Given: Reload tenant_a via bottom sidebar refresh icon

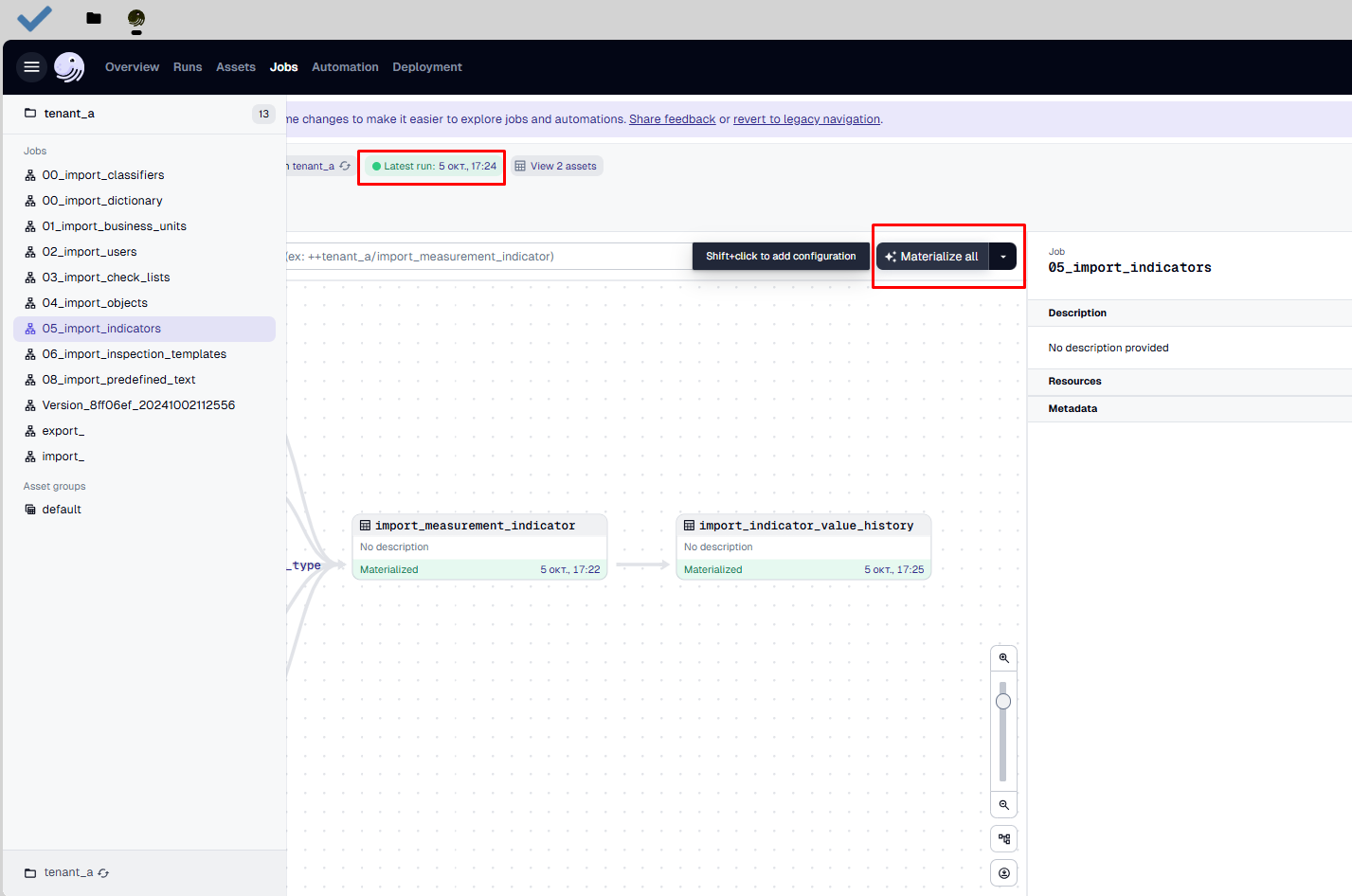Looking at the screenshot, I should click(103, 873).
